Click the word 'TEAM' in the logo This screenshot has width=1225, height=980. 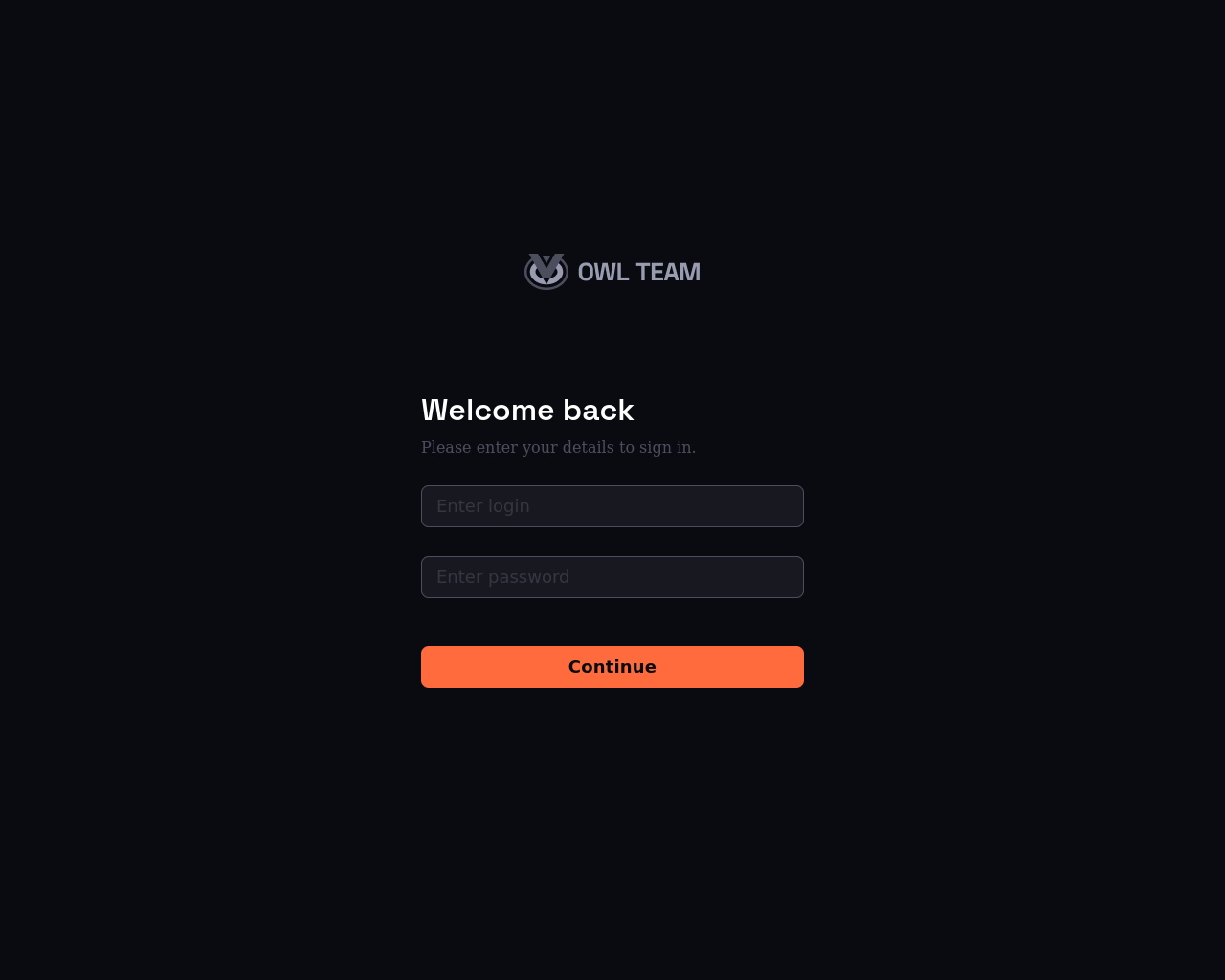668,273
